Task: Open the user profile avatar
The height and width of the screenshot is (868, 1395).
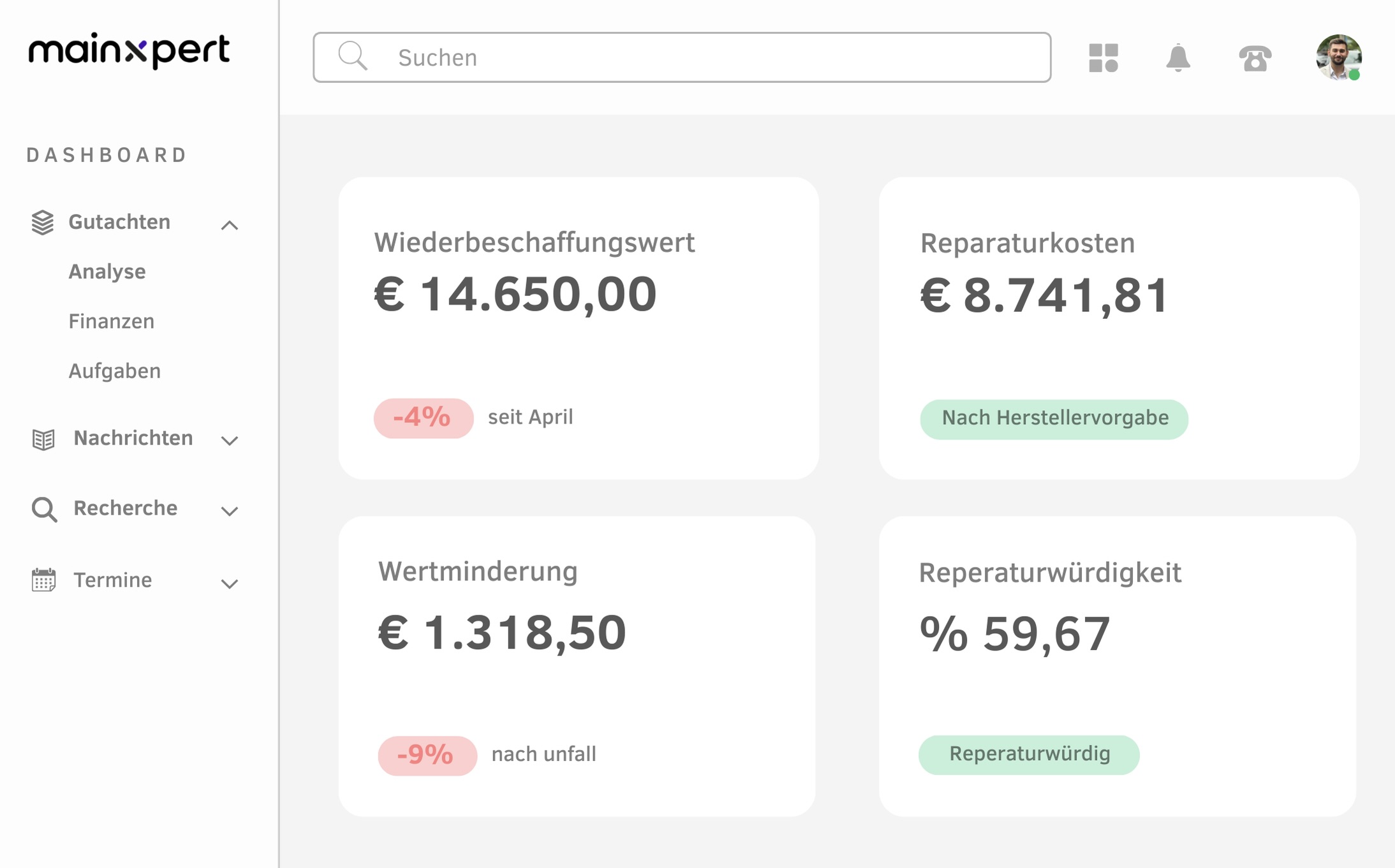Action: coord(1338,57)
